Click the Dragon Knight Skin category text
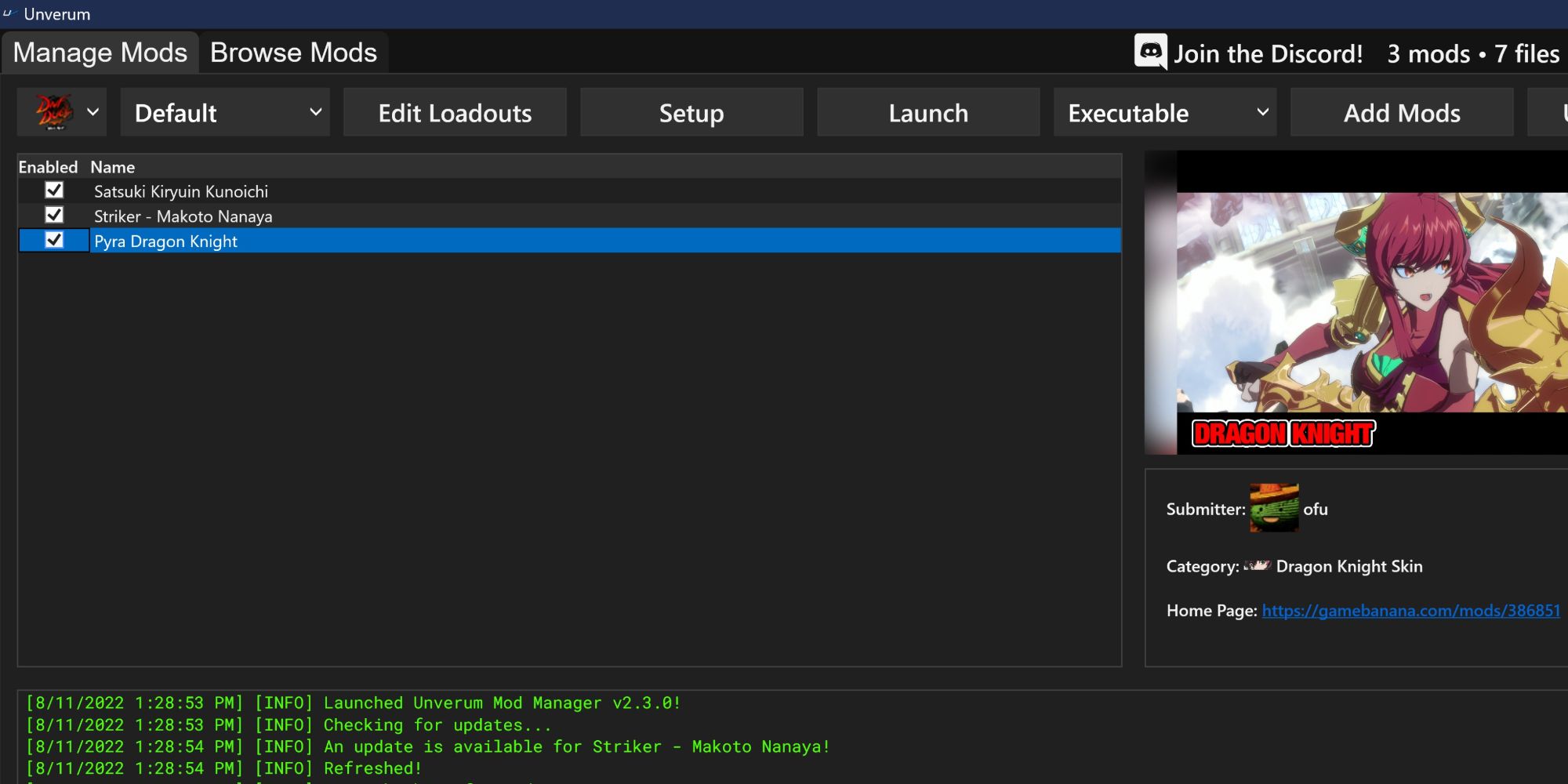Screen dimensions: 1568x784 (x=1349, y=566)
